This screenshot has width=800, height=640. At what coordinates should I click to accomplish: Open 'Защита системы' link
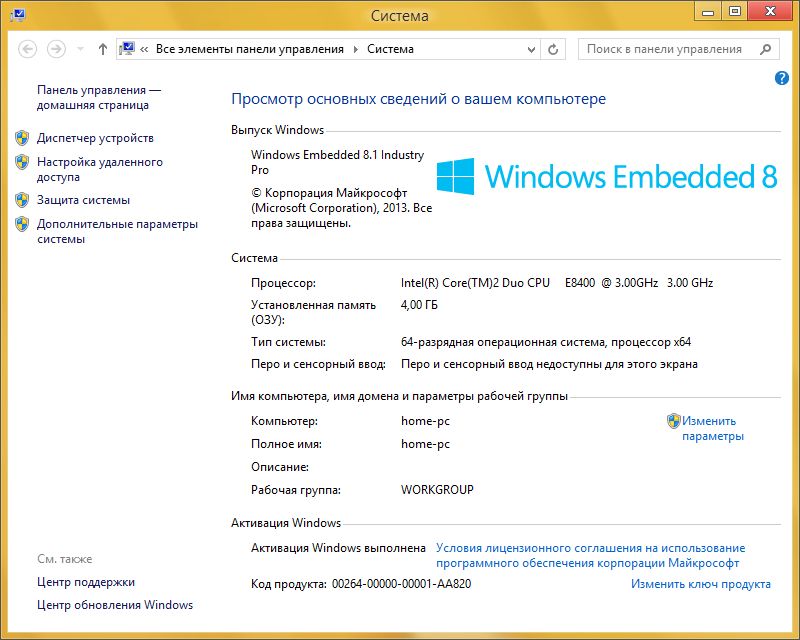click(83, 200)
